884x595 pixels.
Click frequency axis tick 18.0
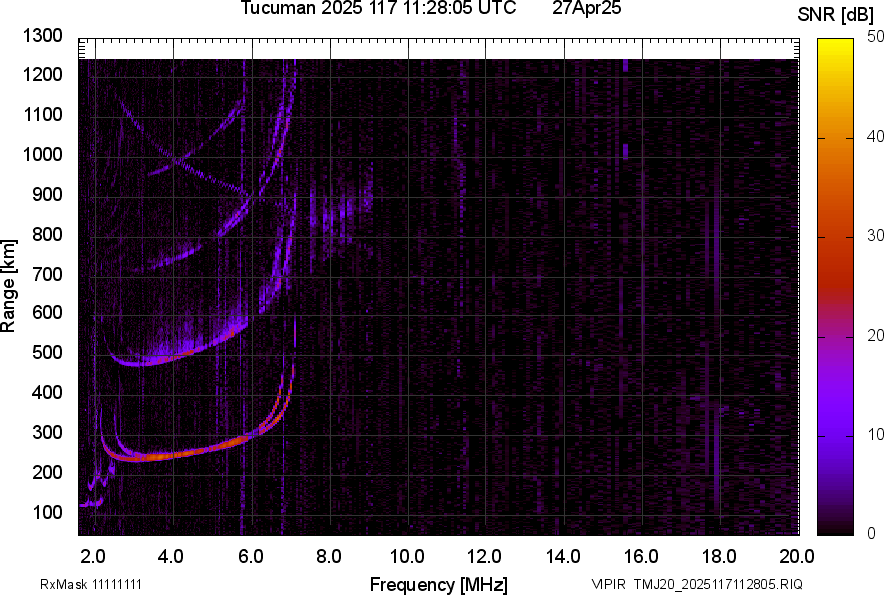pos(719,557)
